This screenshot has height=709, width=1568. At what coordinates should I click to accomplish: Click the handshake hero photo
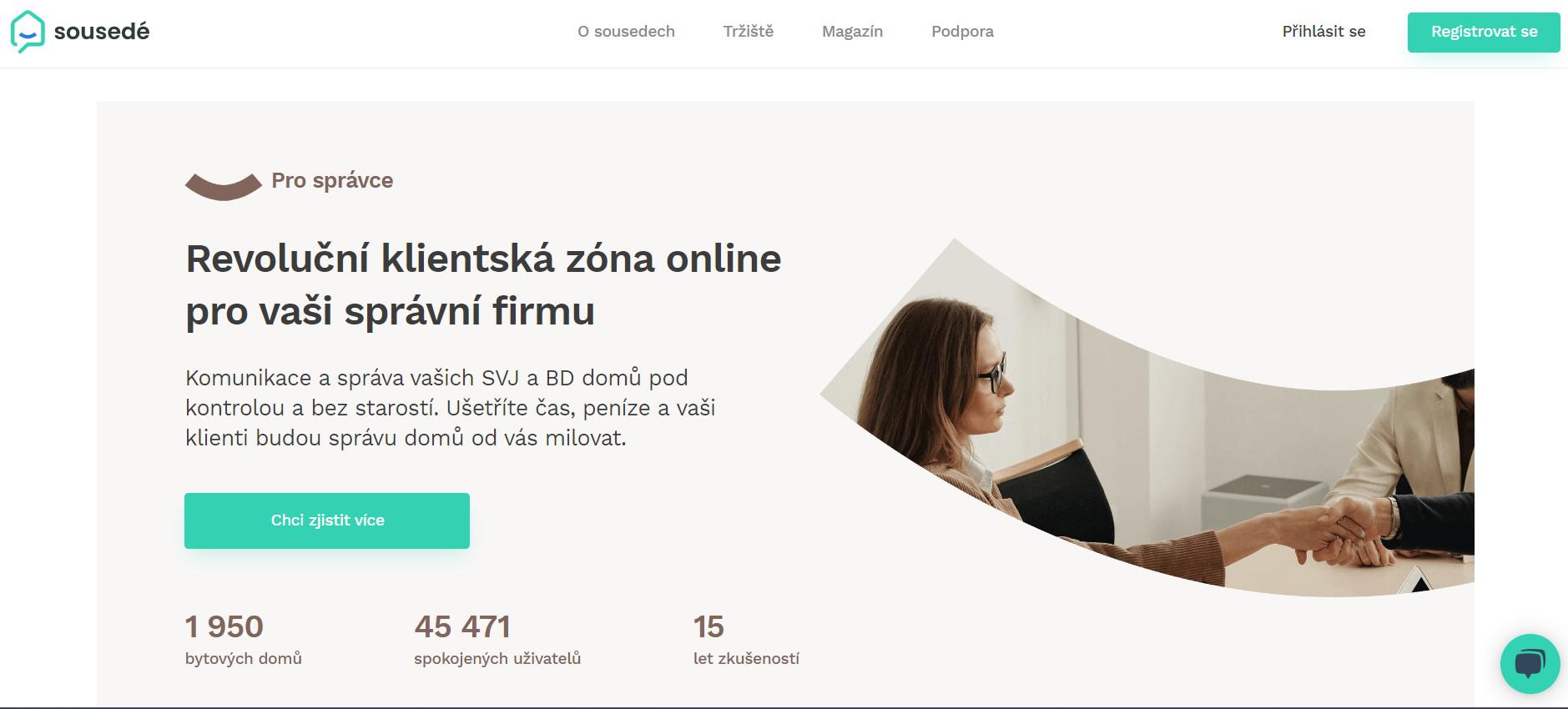tap(1147, 417)
